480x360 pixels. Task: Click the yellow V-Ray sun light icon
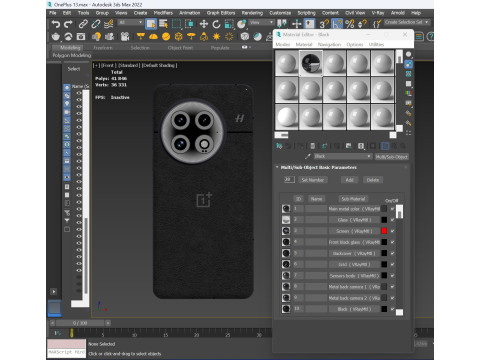click(216, 37)
